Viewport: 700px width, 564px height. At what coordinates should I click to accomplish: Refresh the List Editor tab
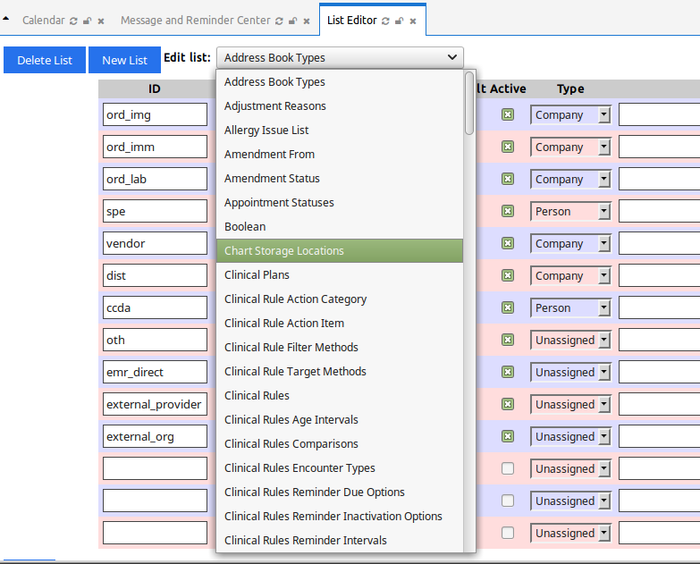(x=386, y=21)
